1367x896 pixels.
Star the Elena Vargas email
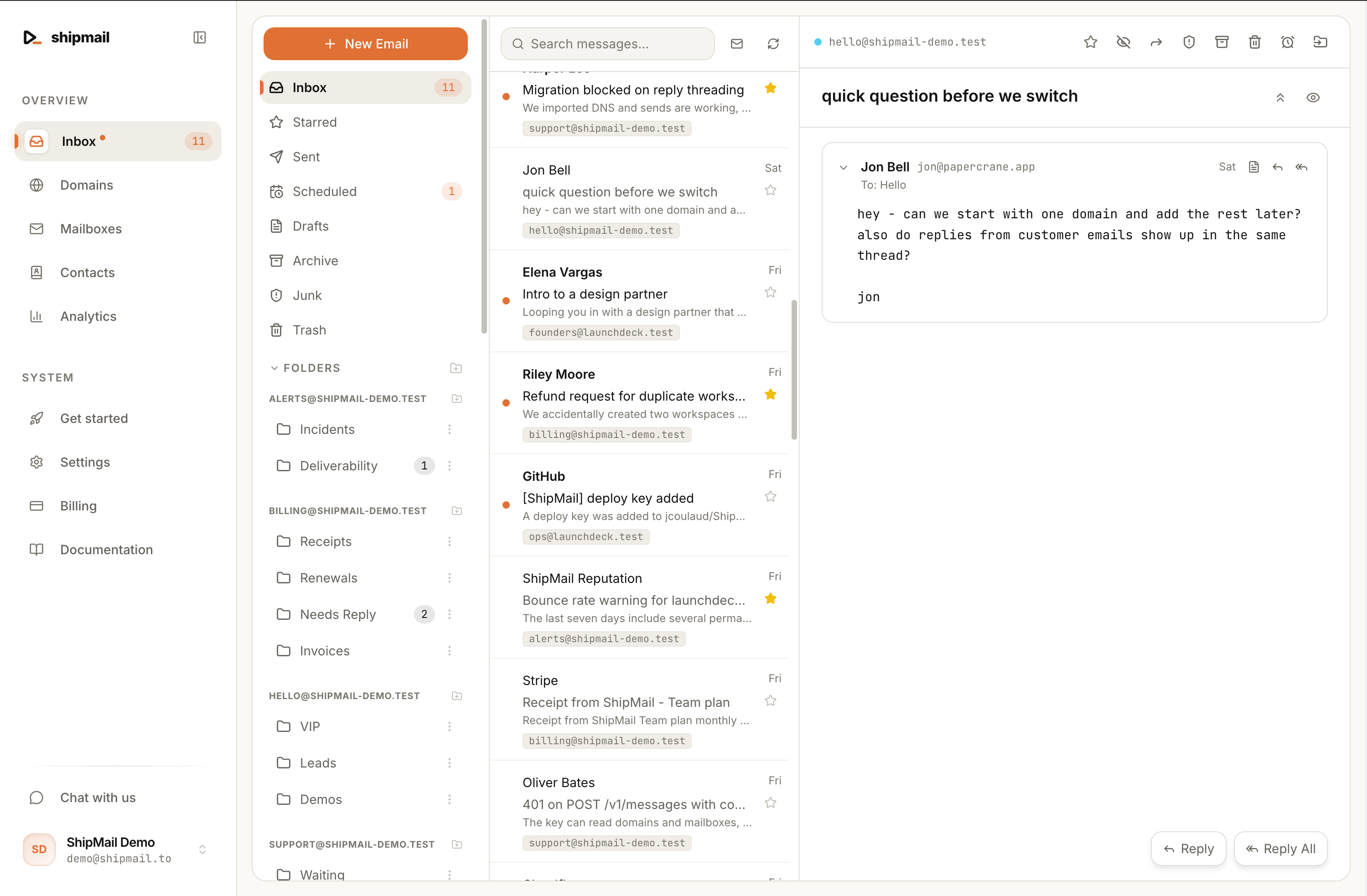(771, 292)
